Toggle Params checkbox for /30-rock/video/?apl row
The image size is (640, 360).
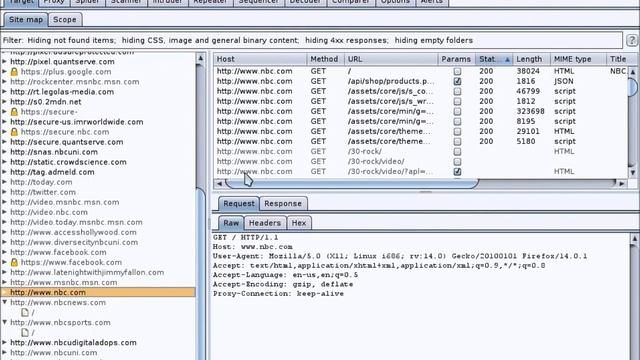pos(457,171)
